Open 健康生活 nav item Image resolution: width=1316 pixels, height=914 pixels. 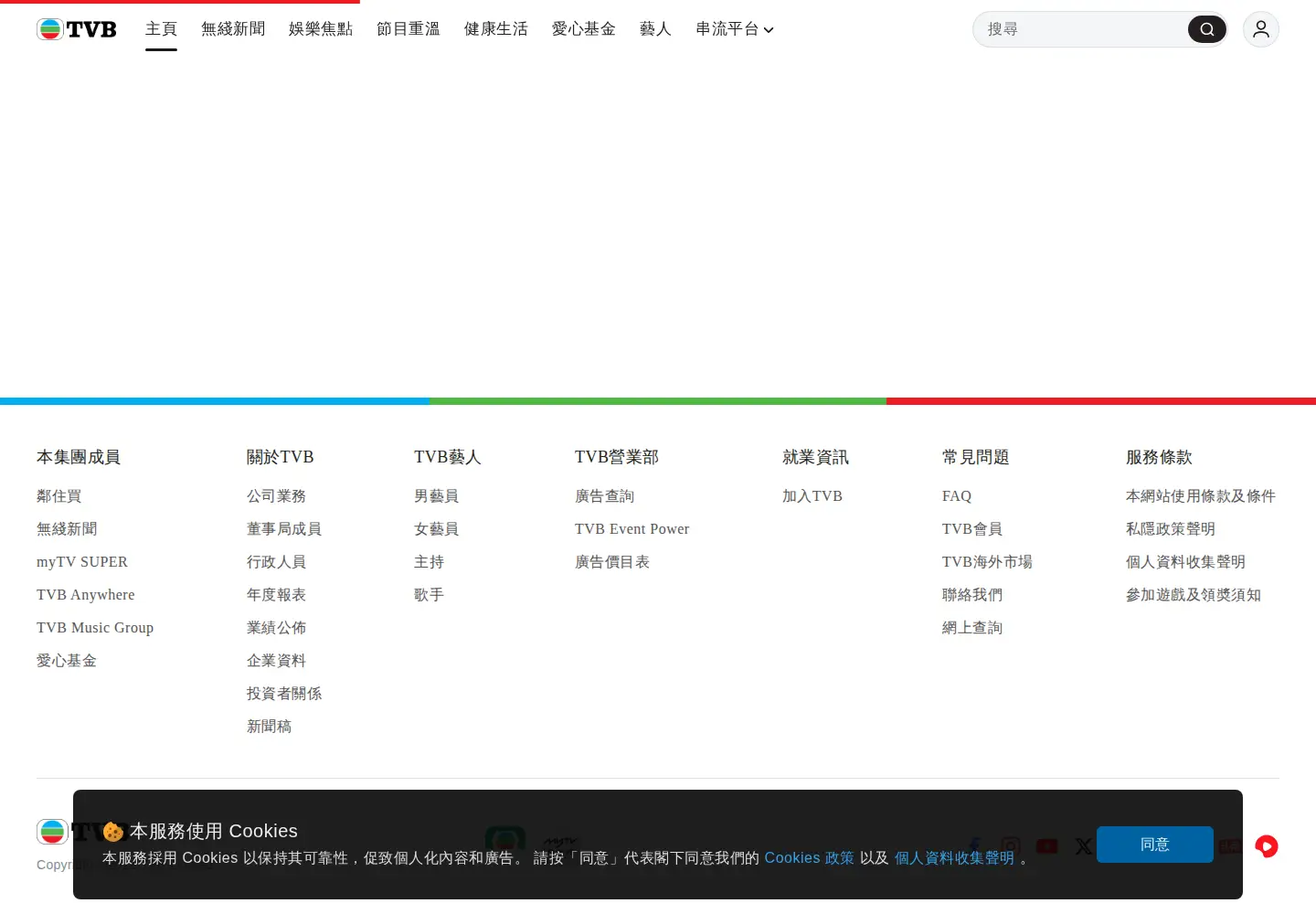coord(496,29)
